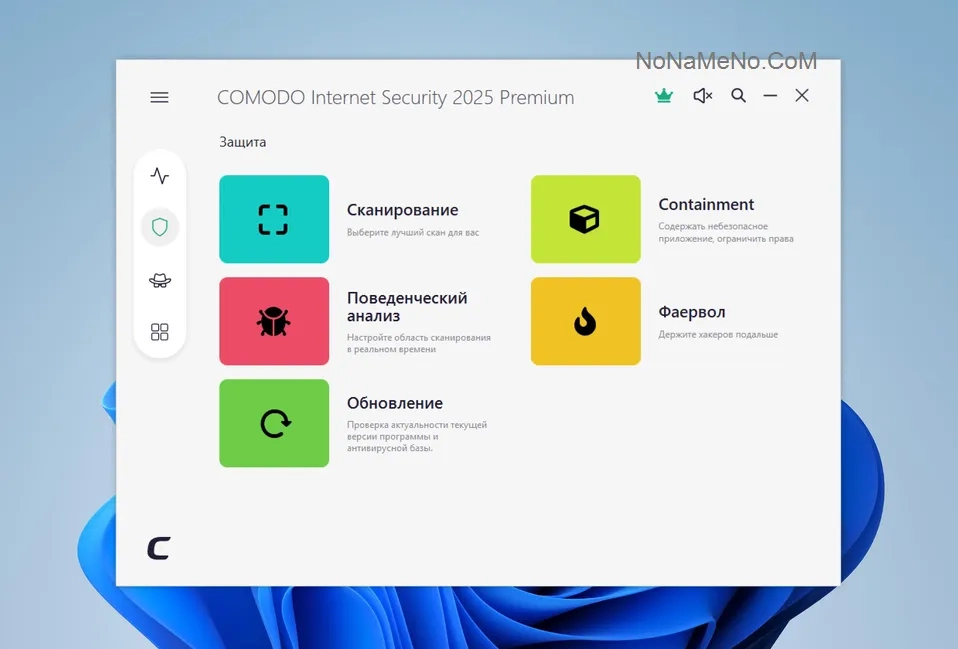Screen dimensions: 958x649
Task: Minimize the COMODO window
Action: click(770, 96)
